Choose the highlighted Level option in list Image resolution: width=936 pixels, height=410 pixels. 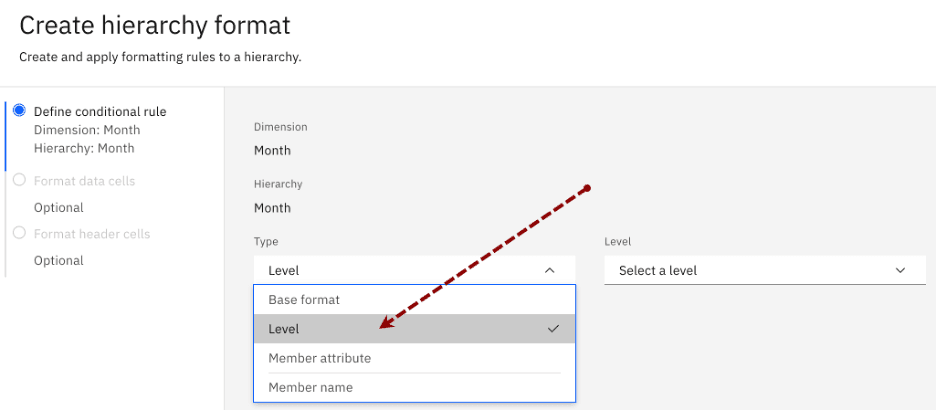point(284,329)
